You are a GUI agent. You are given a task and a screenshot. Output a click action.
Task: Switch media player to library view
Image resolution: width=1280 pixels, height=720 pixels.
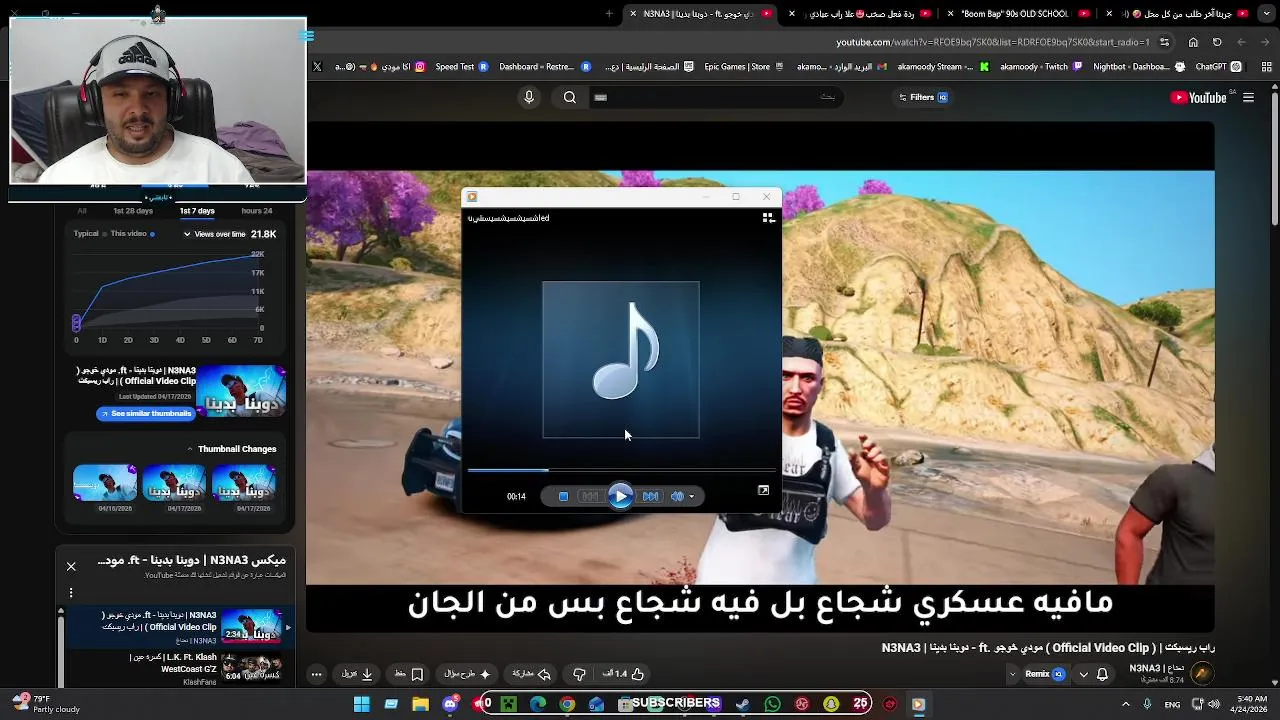tap(768, 218)
